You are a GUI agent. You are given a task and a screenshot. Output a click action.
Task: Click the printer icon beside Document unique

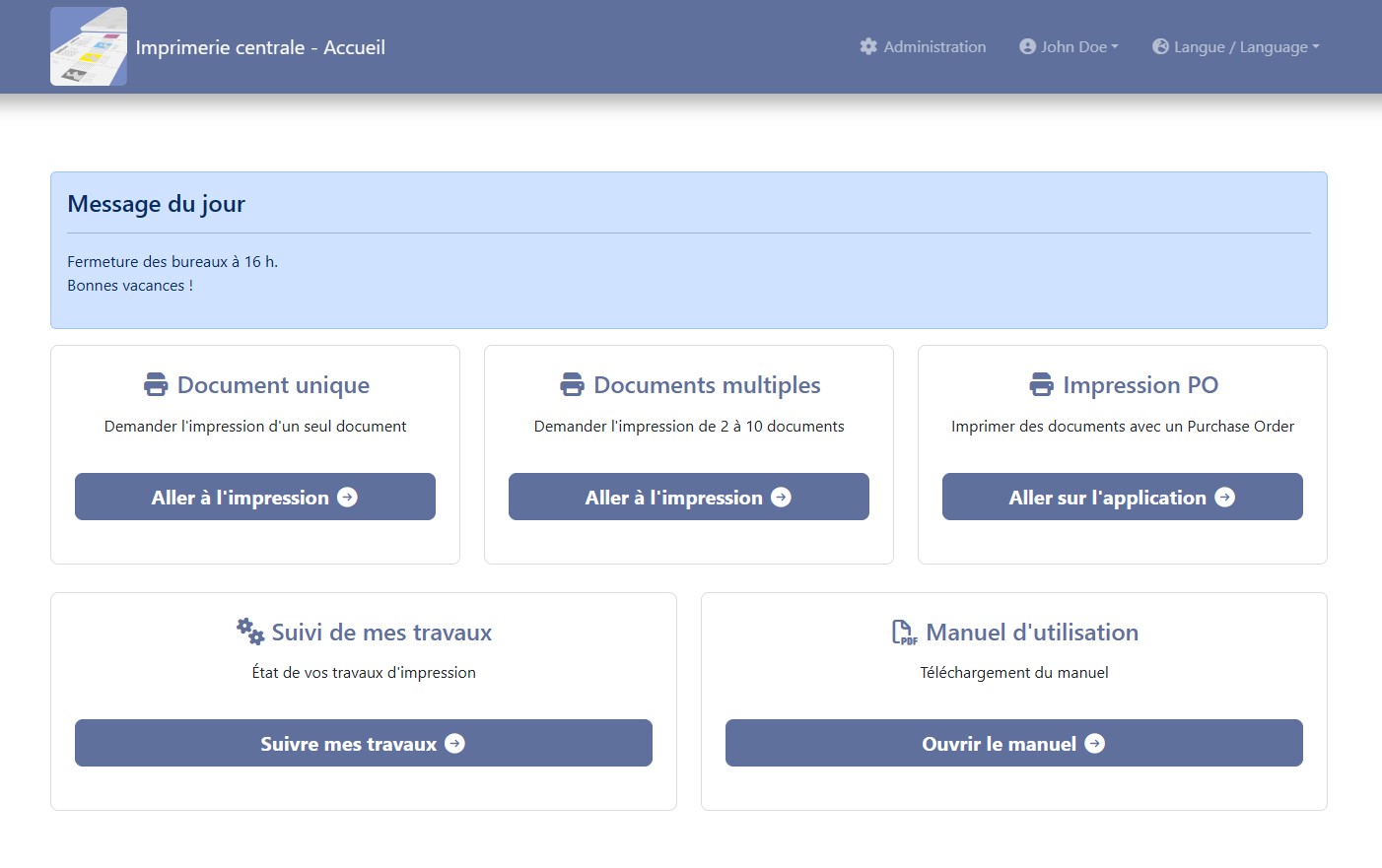click(156, 384)
